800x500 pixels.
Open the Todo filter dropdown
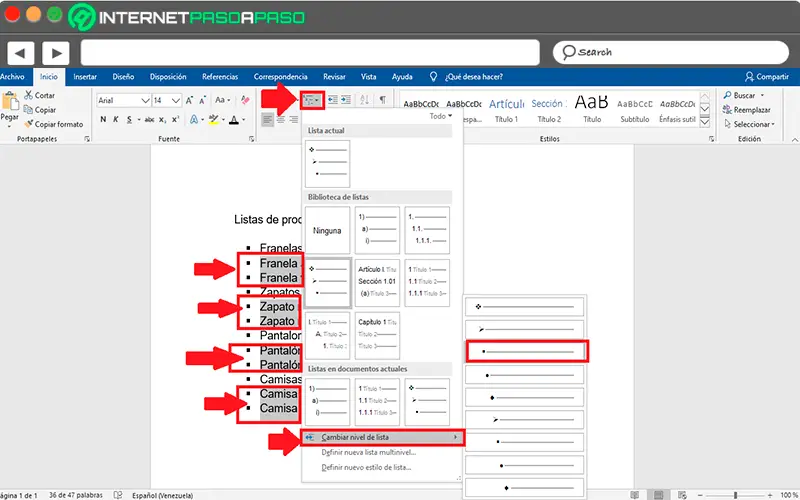coord(440,116)
